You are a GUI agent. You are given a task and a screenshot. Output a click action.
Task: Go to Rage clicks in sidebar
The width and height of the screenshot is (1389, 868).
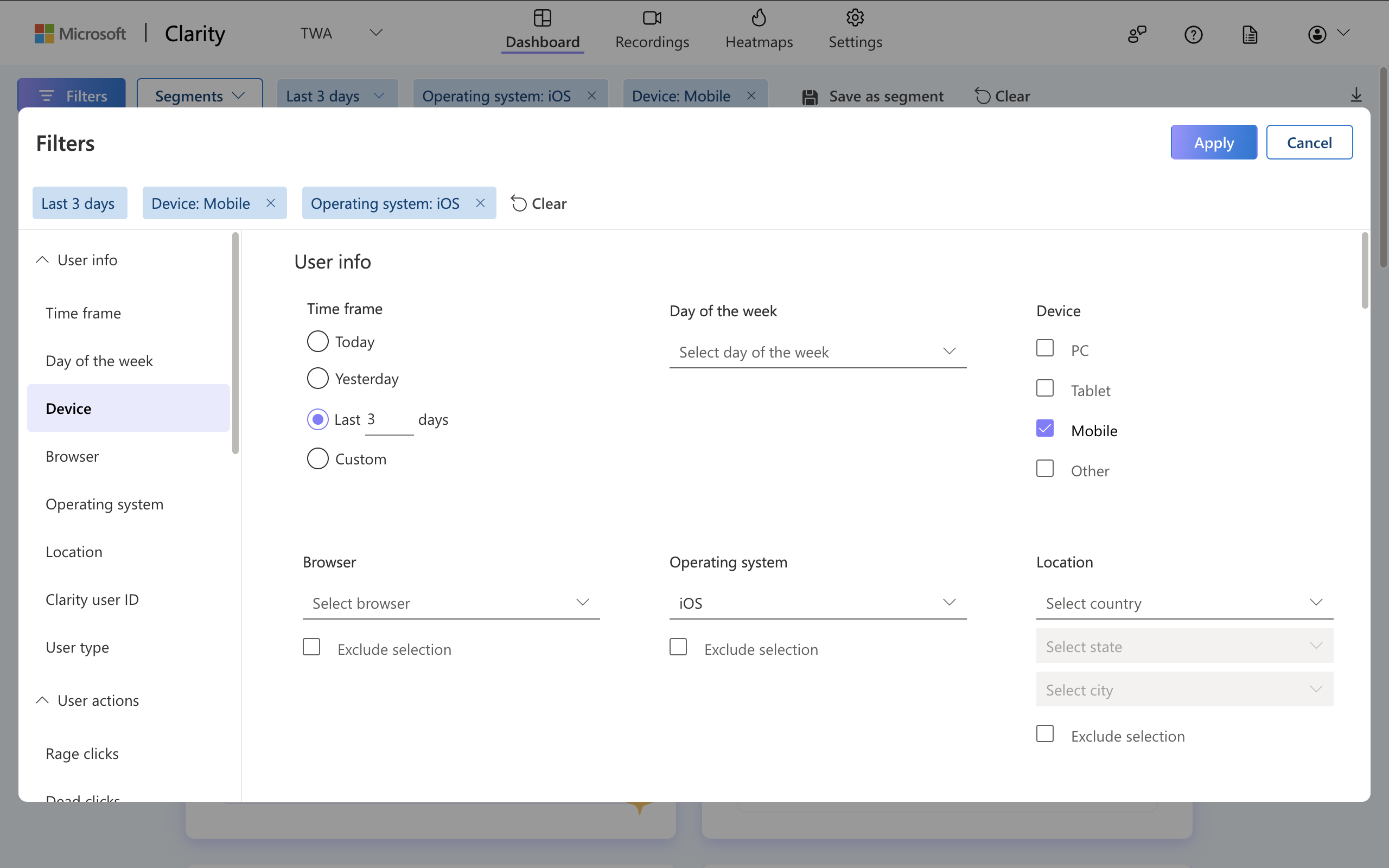[128, 753]
